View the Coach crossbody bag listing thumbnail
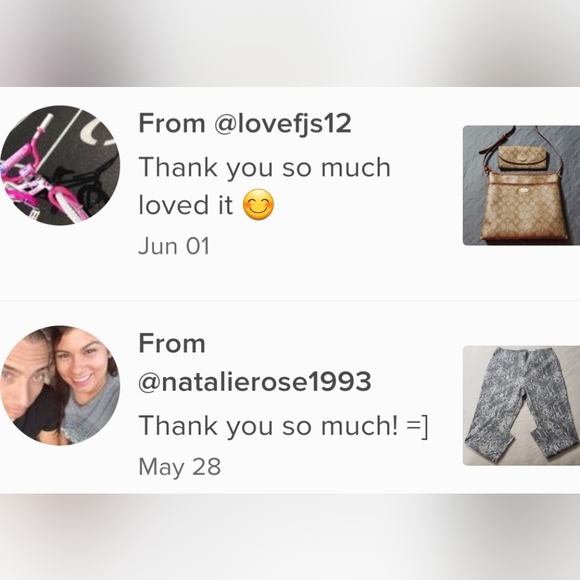 point(521,185)
